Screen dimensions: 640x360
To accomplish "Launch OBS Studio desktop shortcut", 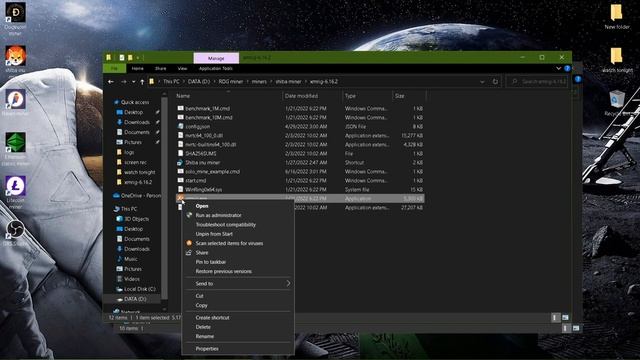I will (15, 229).
